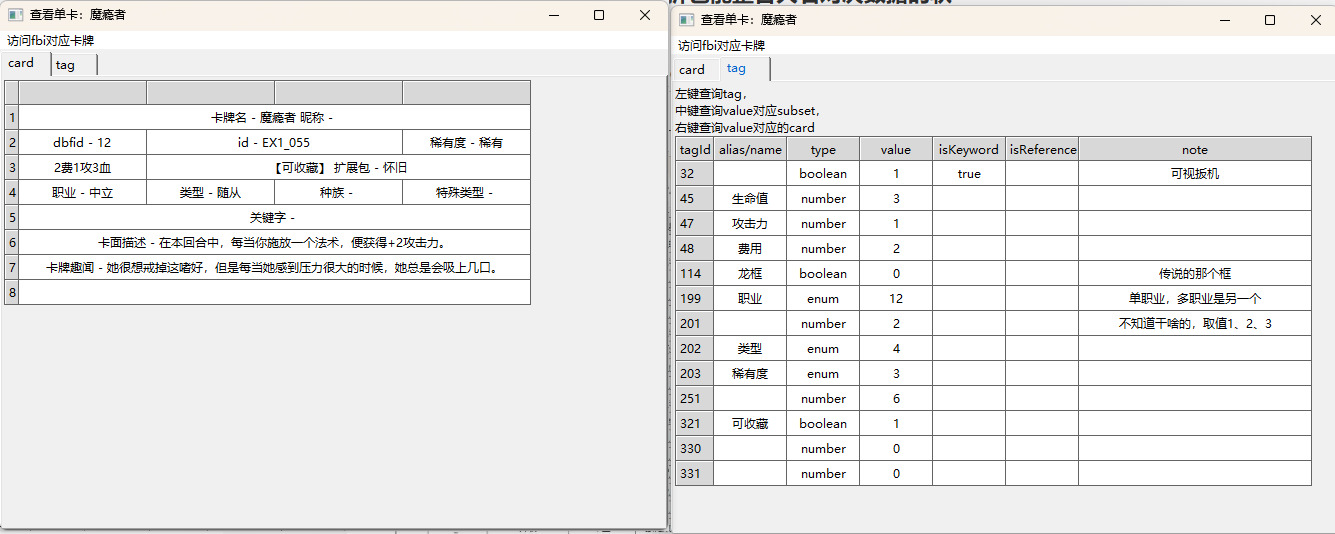Click the '生命值' alias cell
1335x534 pixels.
(x=750, y=199)
